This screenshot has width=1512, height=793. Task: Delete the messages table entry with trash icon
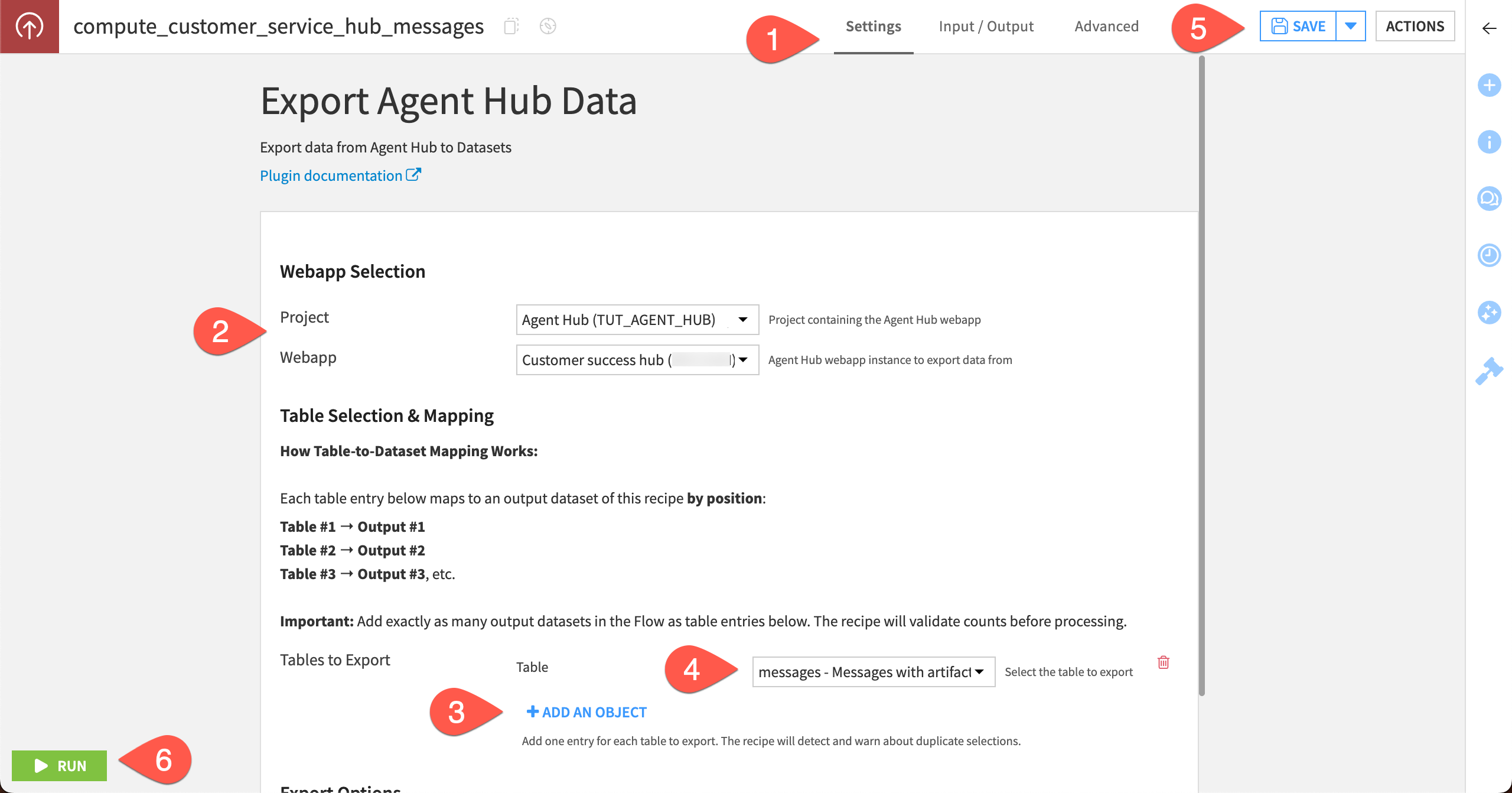(x=1164, y=662)
